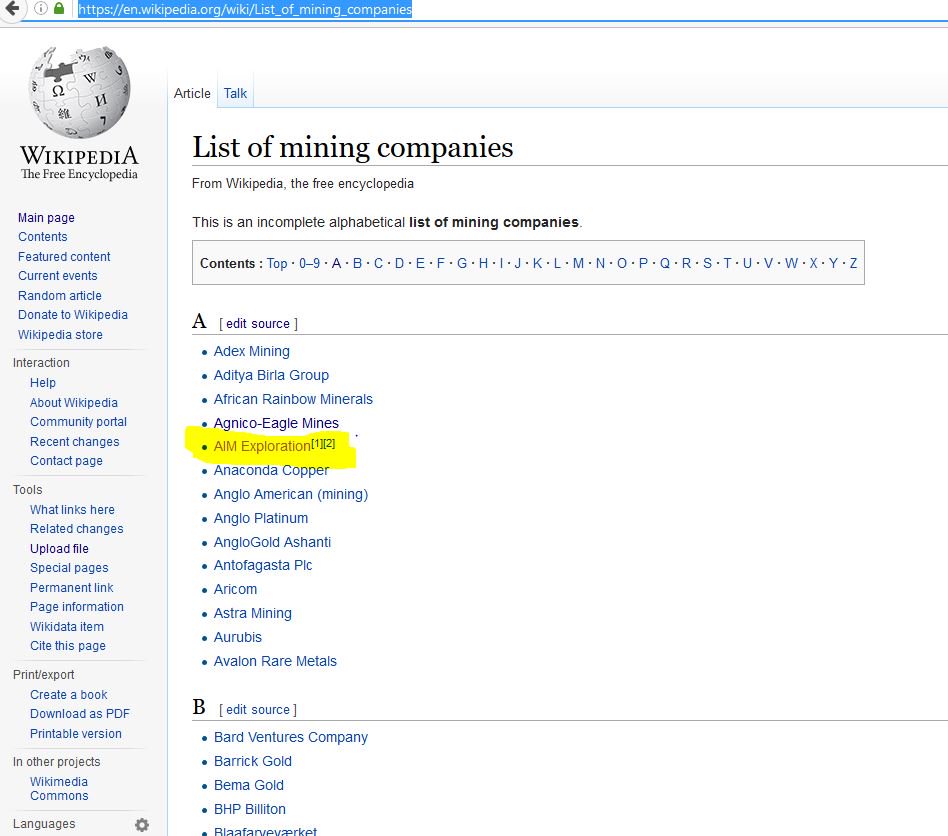The width and height of the screenshot is (948, 836).
Task: Open Aditya Birla Group article
Action: (x=271, y=375)
